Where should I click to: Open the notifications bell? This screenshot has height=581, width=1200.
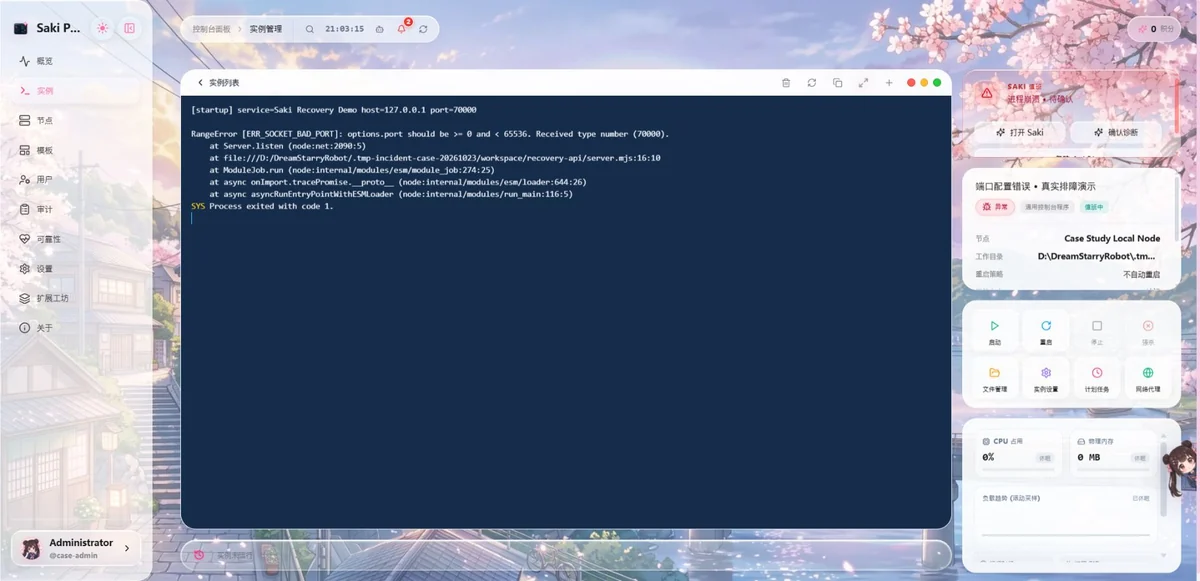[x=402, y=29]
